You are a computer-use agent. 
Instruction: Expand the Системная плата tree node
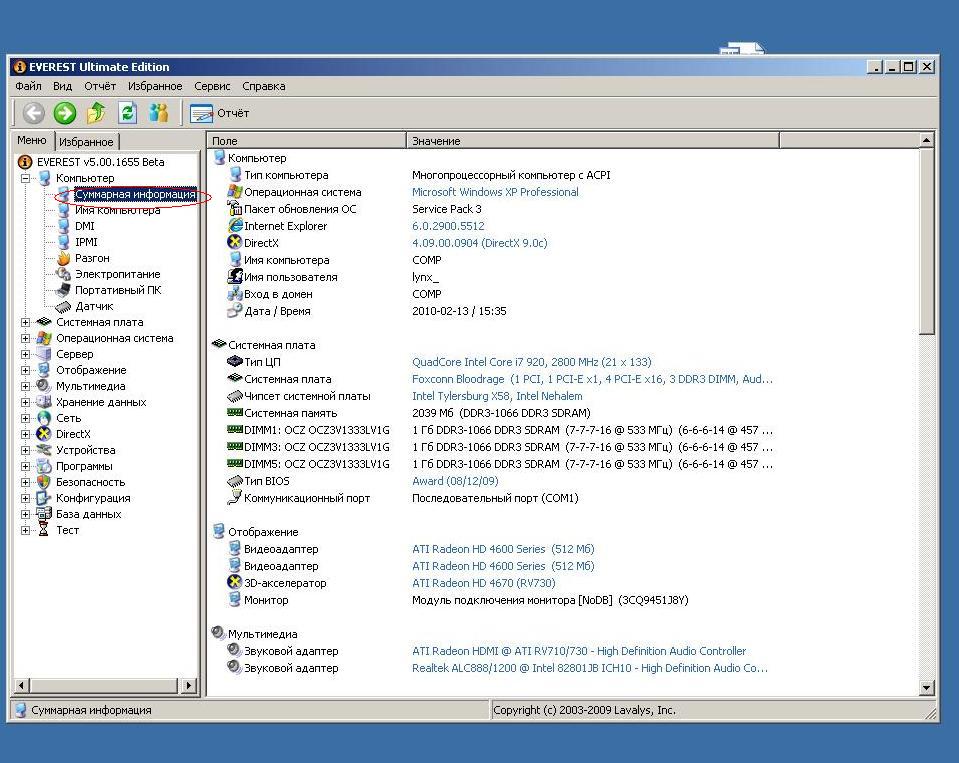point(26,322)
